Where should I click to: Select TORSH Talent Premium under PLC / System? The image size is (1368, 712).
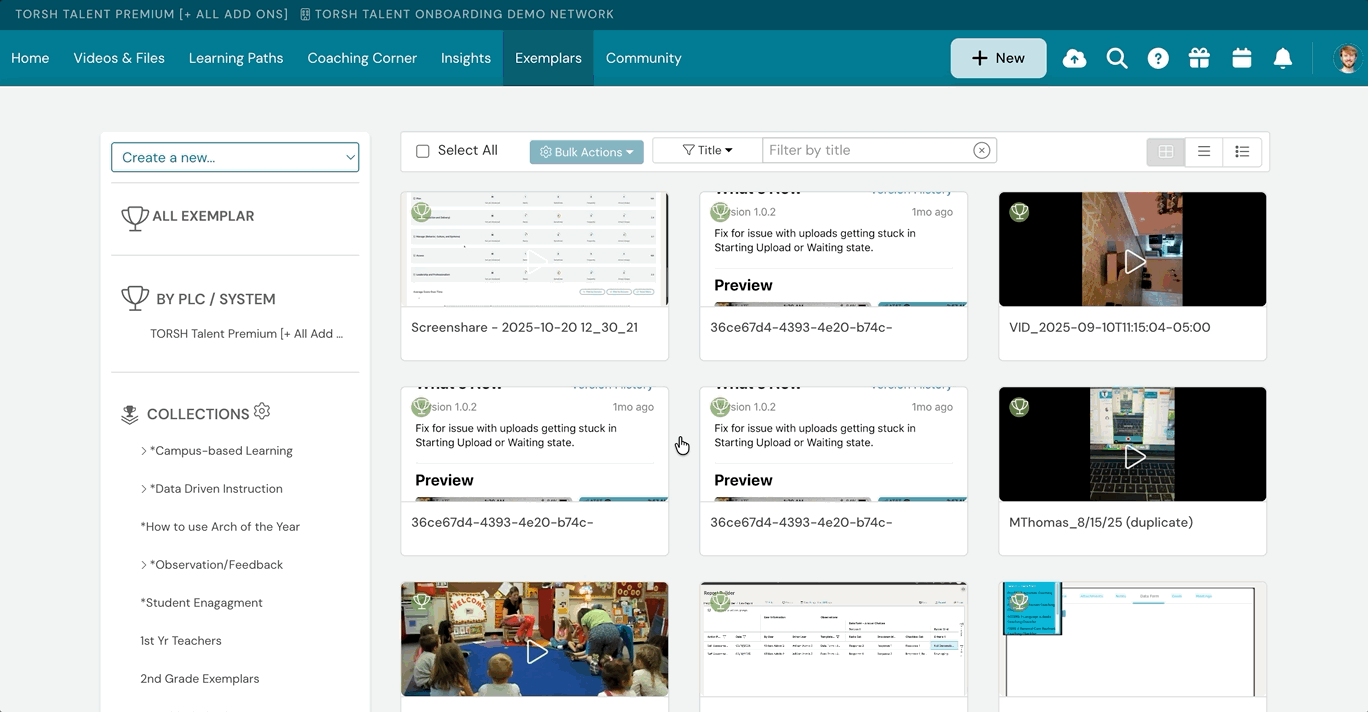(247, 334)
